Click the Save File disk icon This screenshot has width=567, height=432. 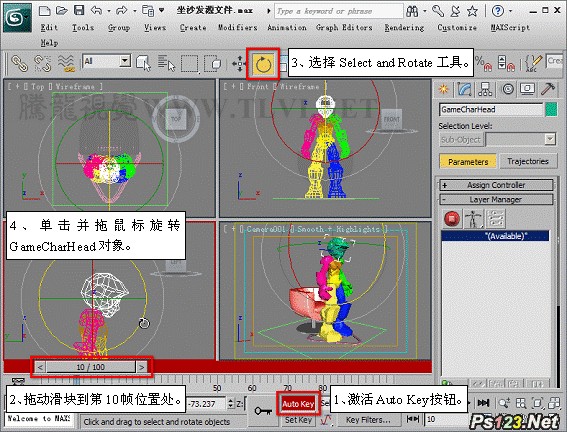(x=79, y=10)
